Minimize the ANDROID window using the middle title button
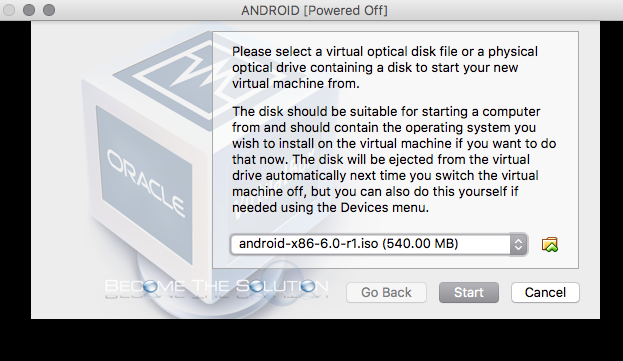Image resolution: width=623 pixels, height=361 pixels. click(29, 10)
